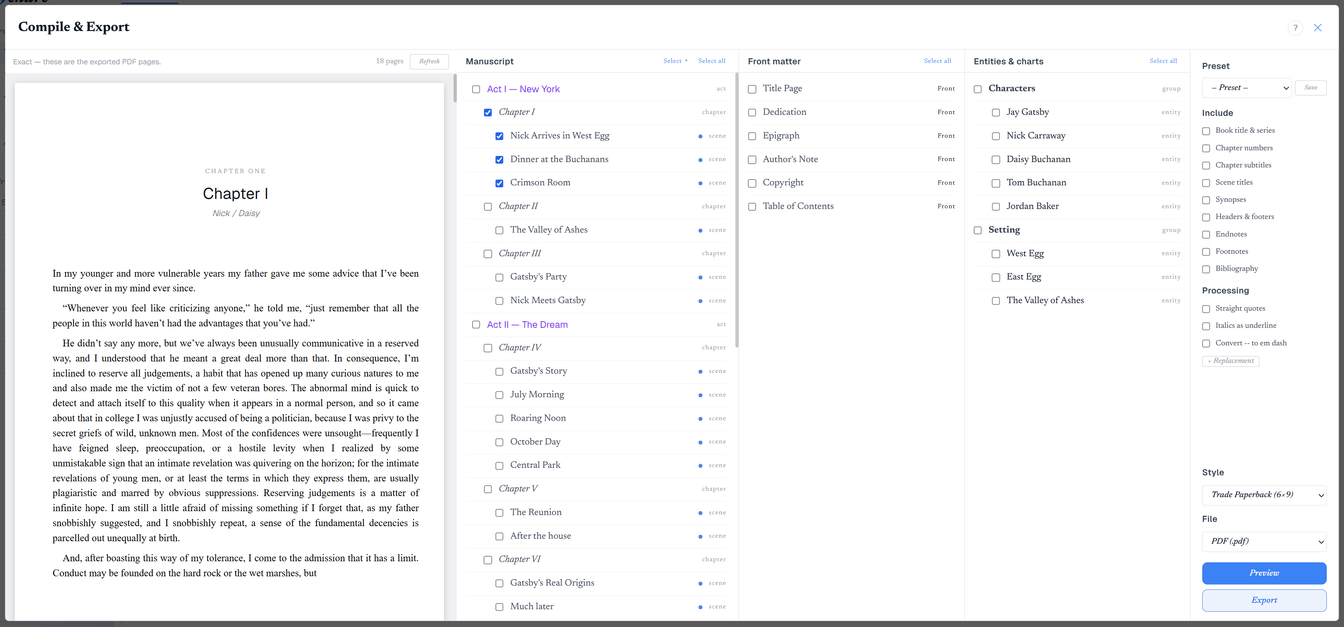Refresh the exported PDF preview
The image size is (1344, 627).
point(429,62)
